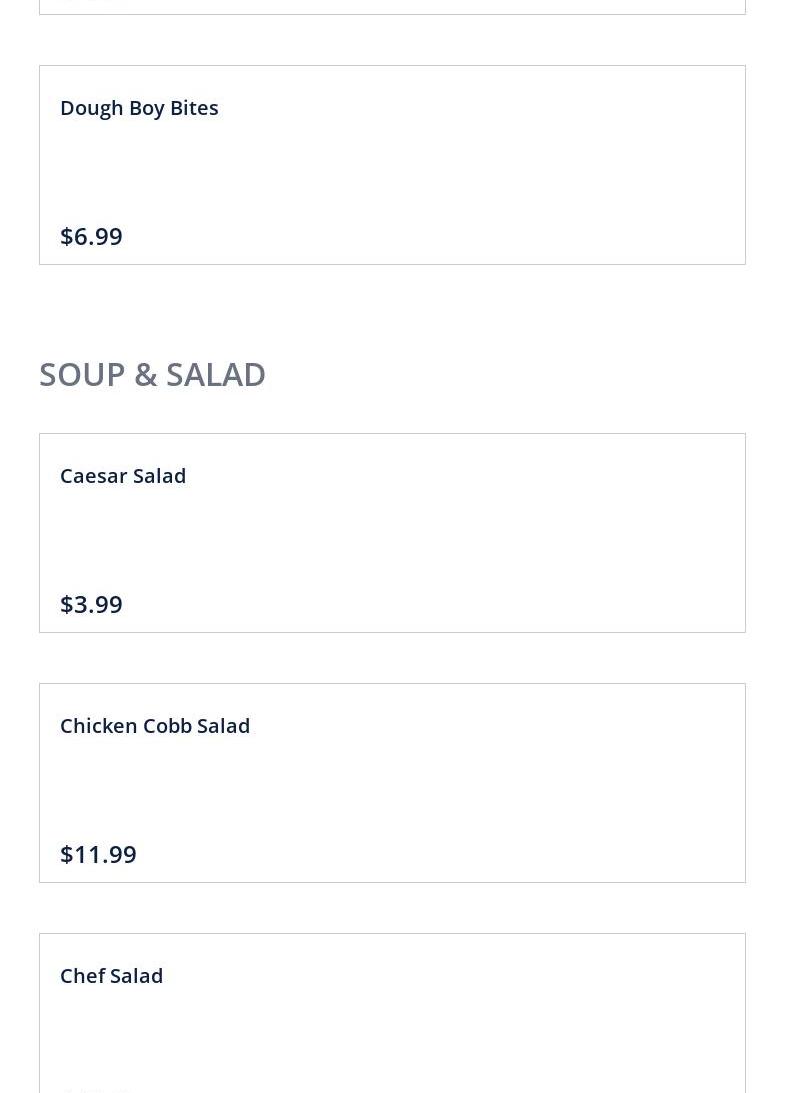Click the partially visible card above Dough Boy Bites
The width and height of the screenshot is (785, 1093).
392,6
